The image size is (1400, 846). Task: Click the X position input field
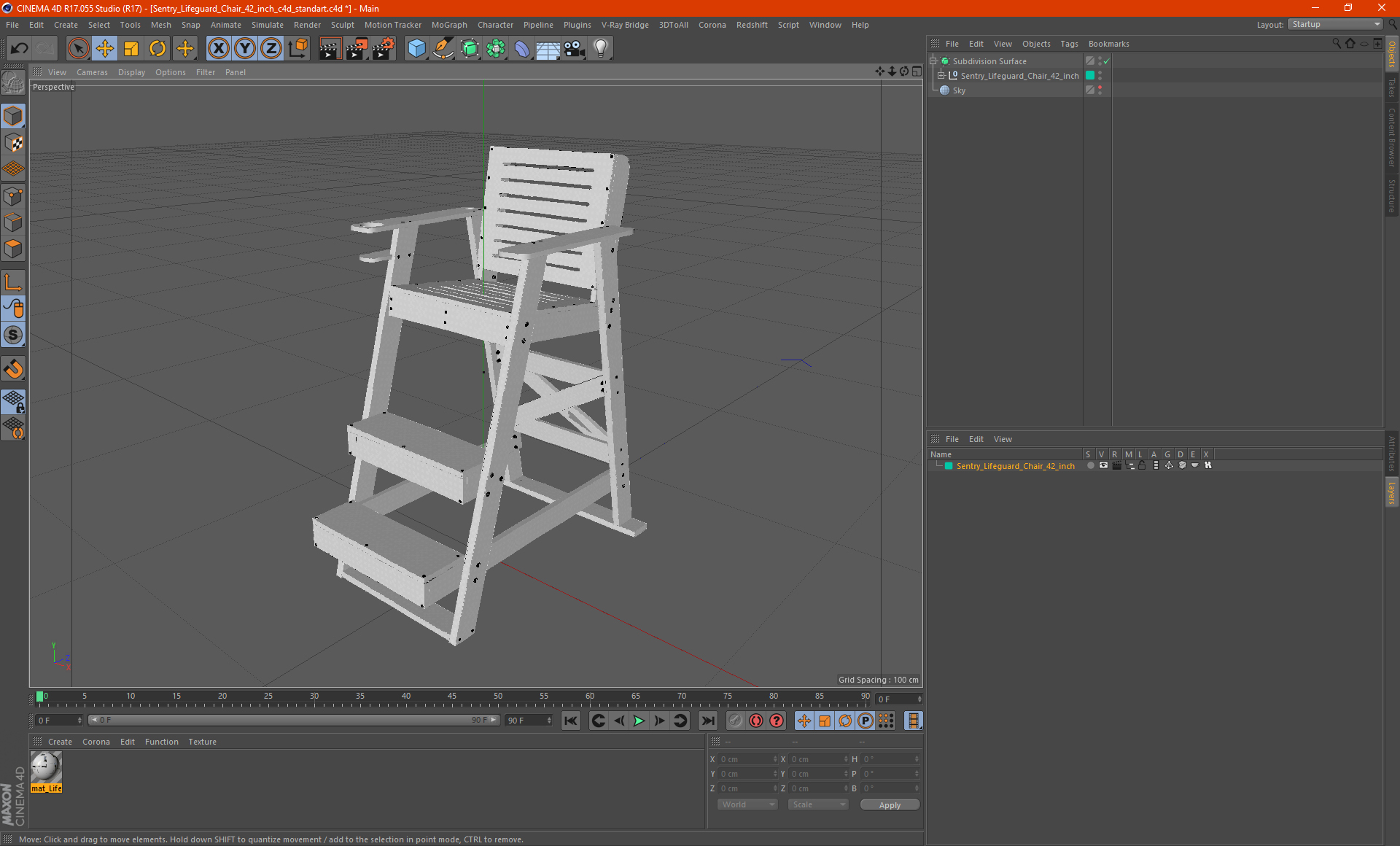748,759
